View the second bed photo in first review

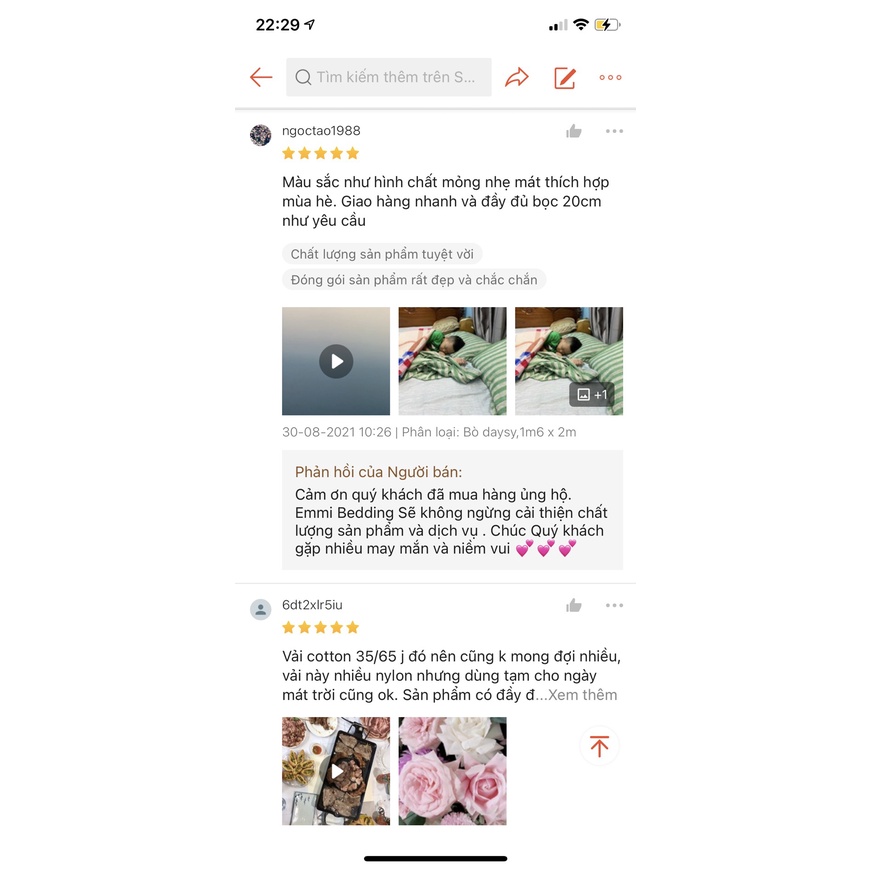pyautogui.click(x=452, y=361)
